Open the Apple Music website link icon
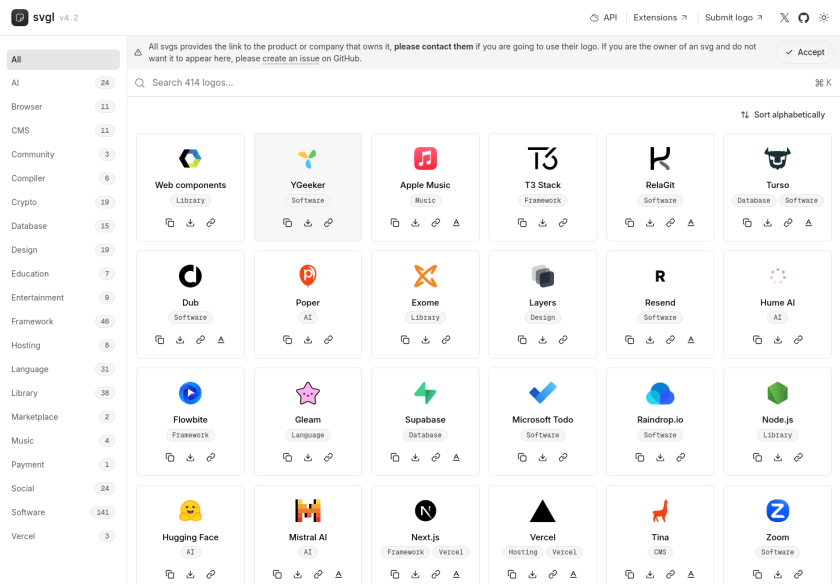840x584 pixels. pyautogui.click(x=436, y=223)
